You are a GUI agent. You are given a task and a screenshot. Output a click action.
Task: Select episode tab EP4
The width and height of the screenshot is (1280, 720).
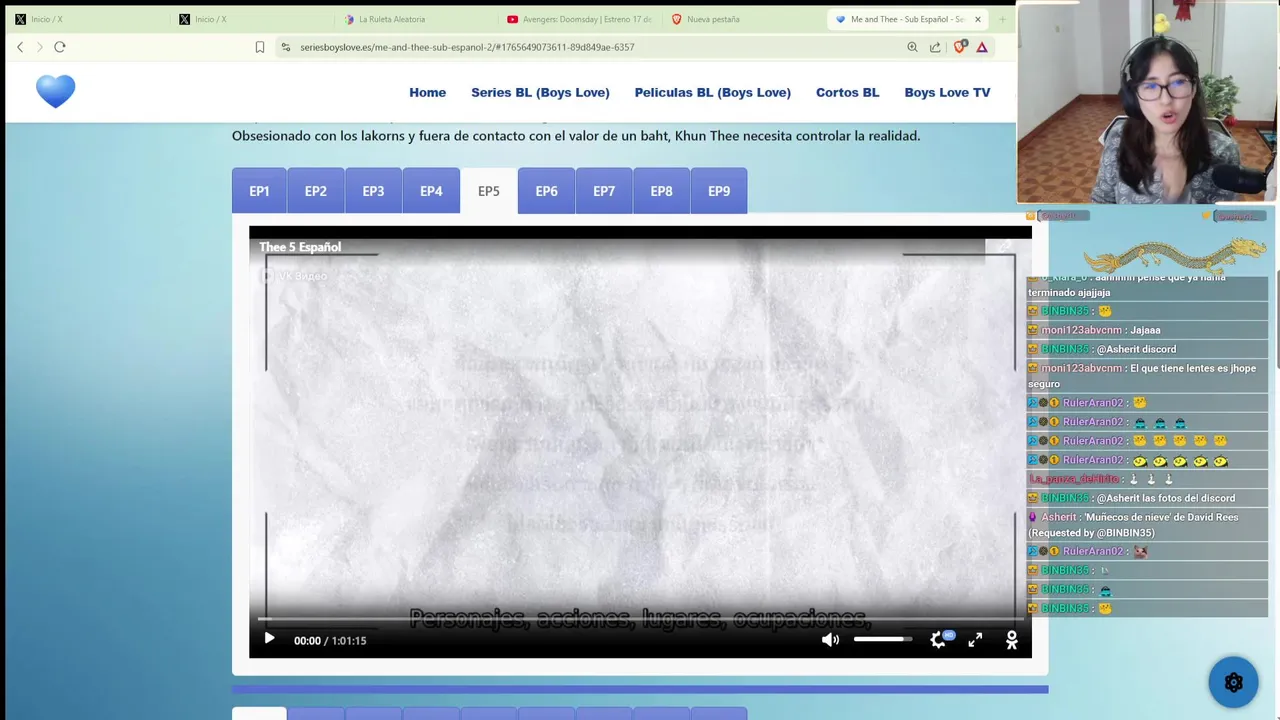[x=431, y=191]
